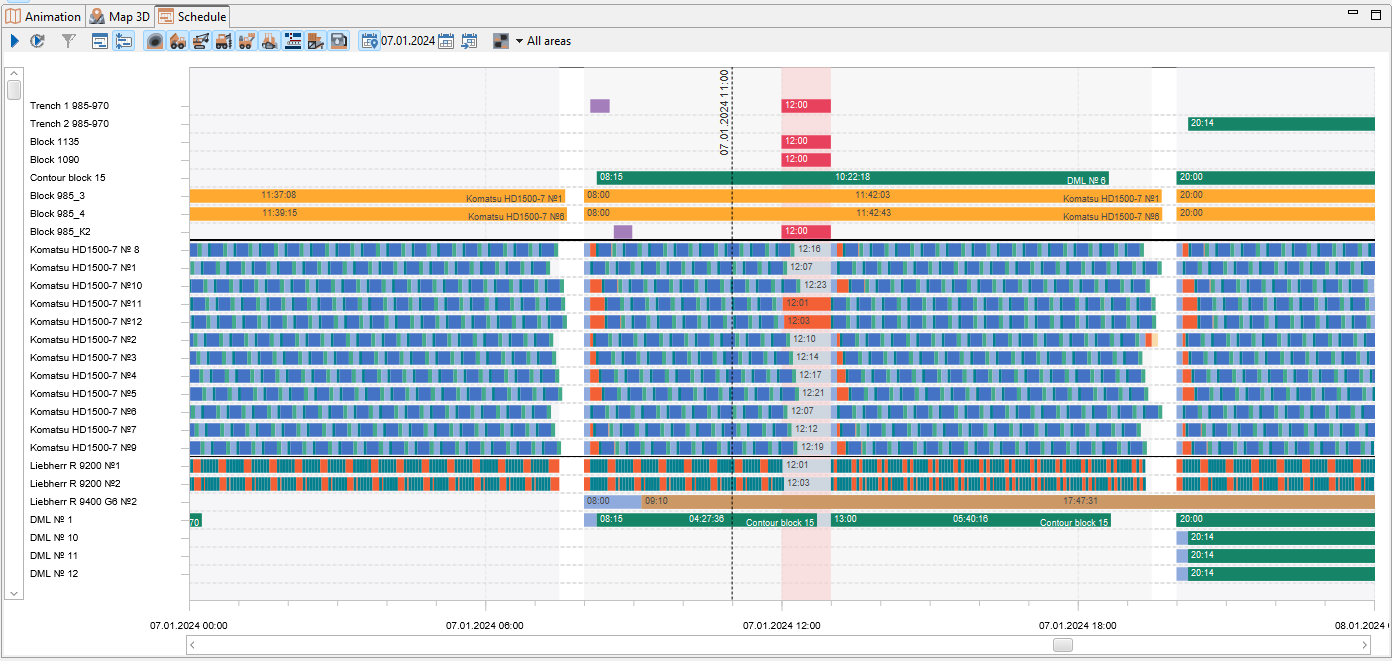The width and height of the screenshot is (1392, 661).
Task: Select the Liebherr R 9200 №1 row label
Action: pos(75,466)
